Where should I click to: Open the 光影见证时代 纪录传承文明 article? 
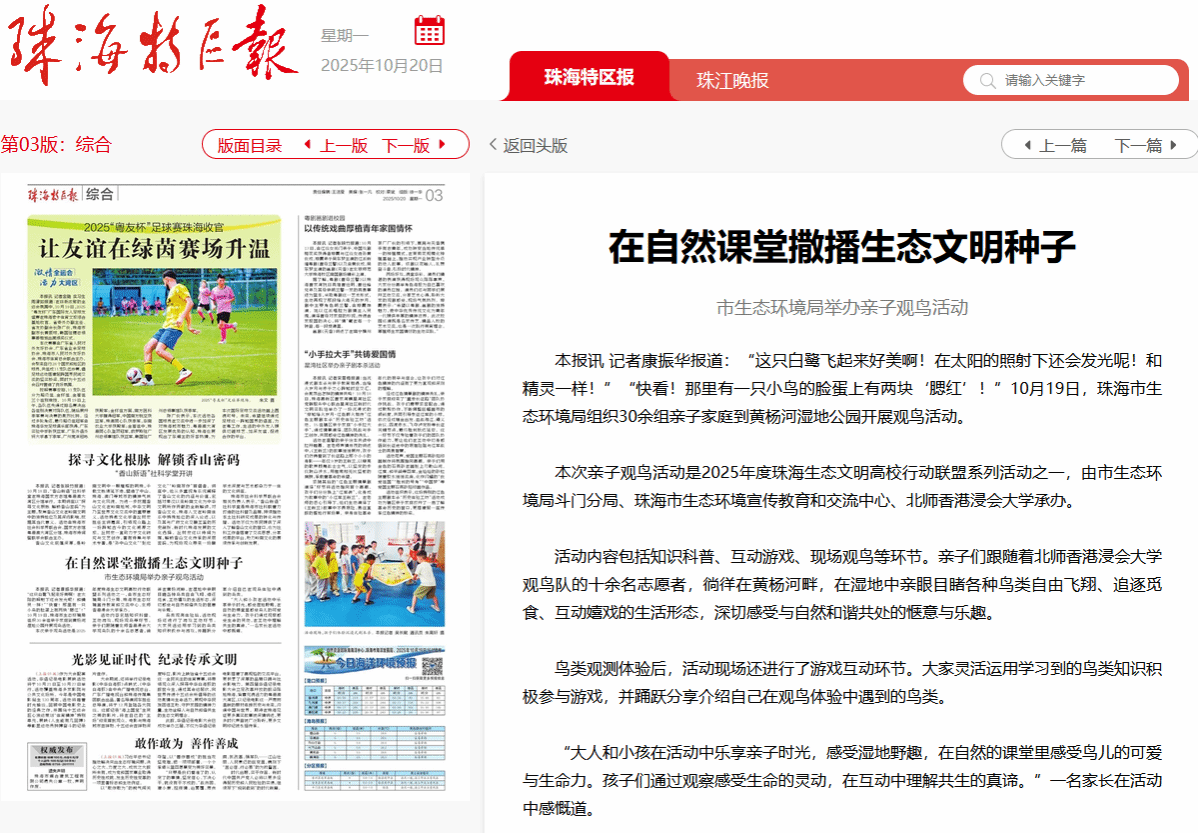(153, 660)
